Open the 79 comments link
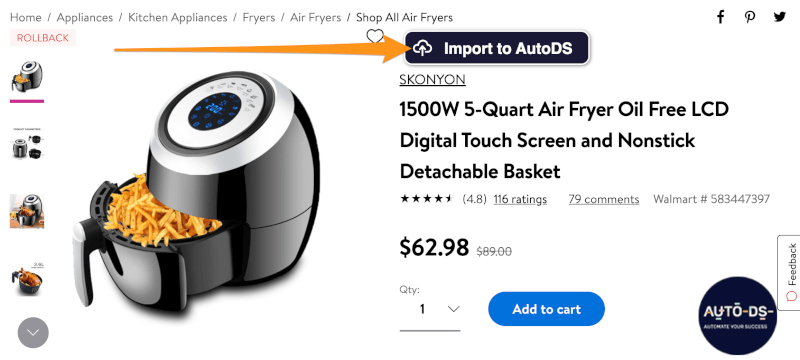The height and width of the screenshot is (360, 800). coord(604,199)
